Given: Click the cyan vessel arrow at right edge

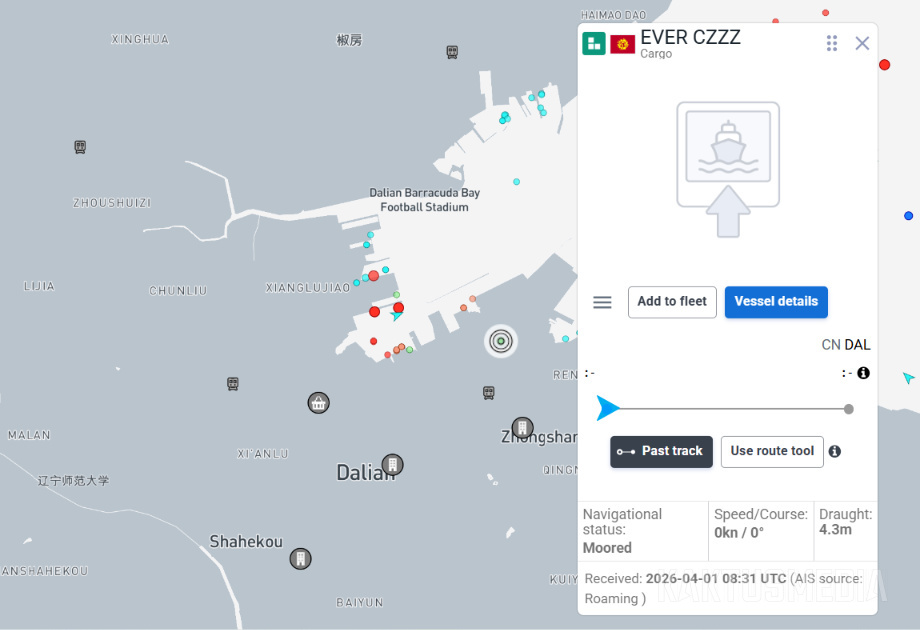Looking at the screenshot, I should click(x=908, y=378).
